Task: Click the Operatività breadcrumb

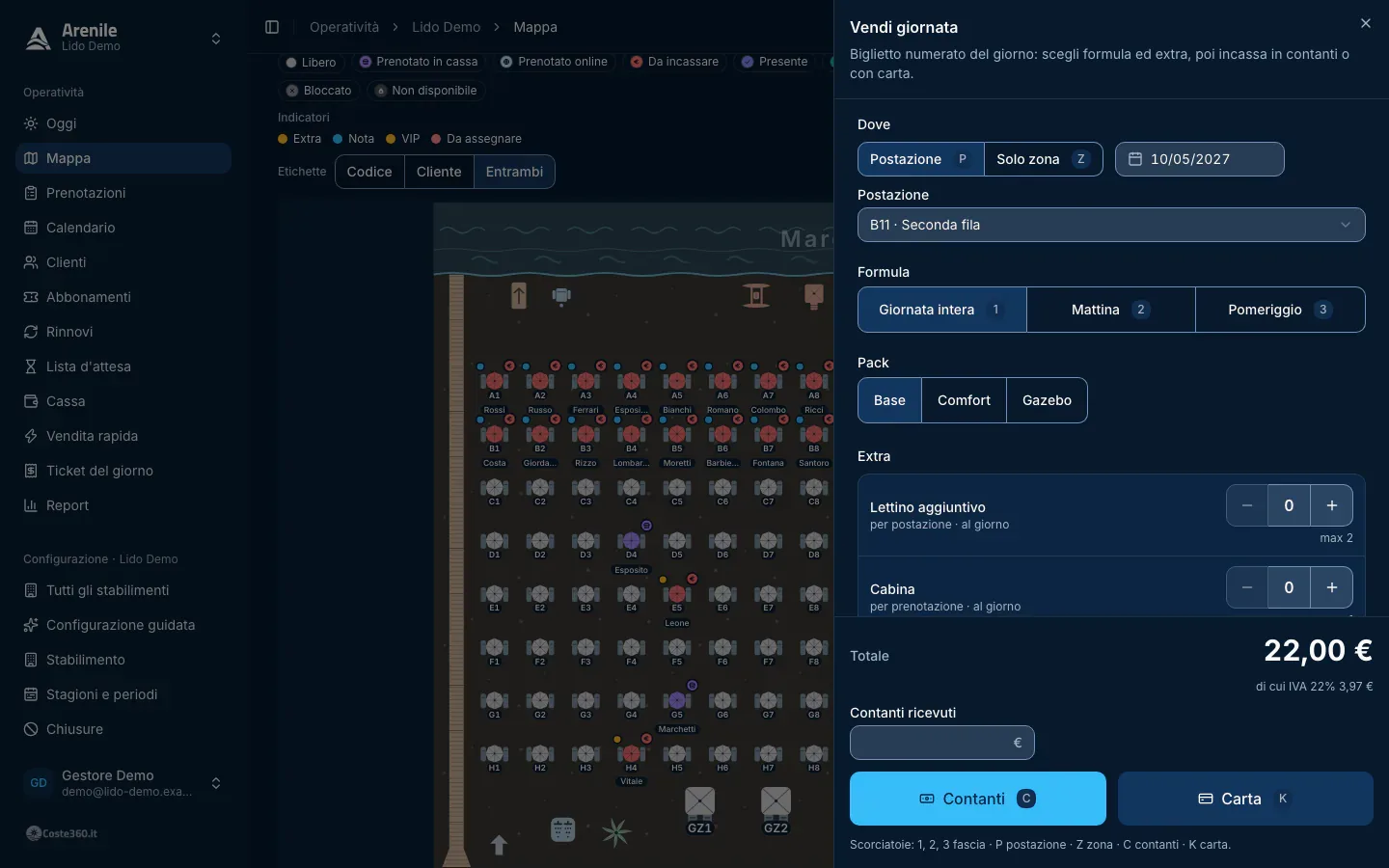Action: pos(344,27)
